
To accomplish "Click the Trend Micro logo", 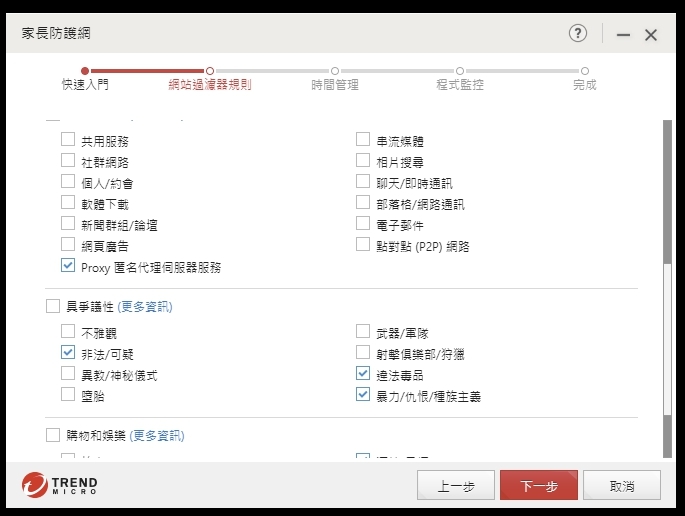I will click(60, 486).
